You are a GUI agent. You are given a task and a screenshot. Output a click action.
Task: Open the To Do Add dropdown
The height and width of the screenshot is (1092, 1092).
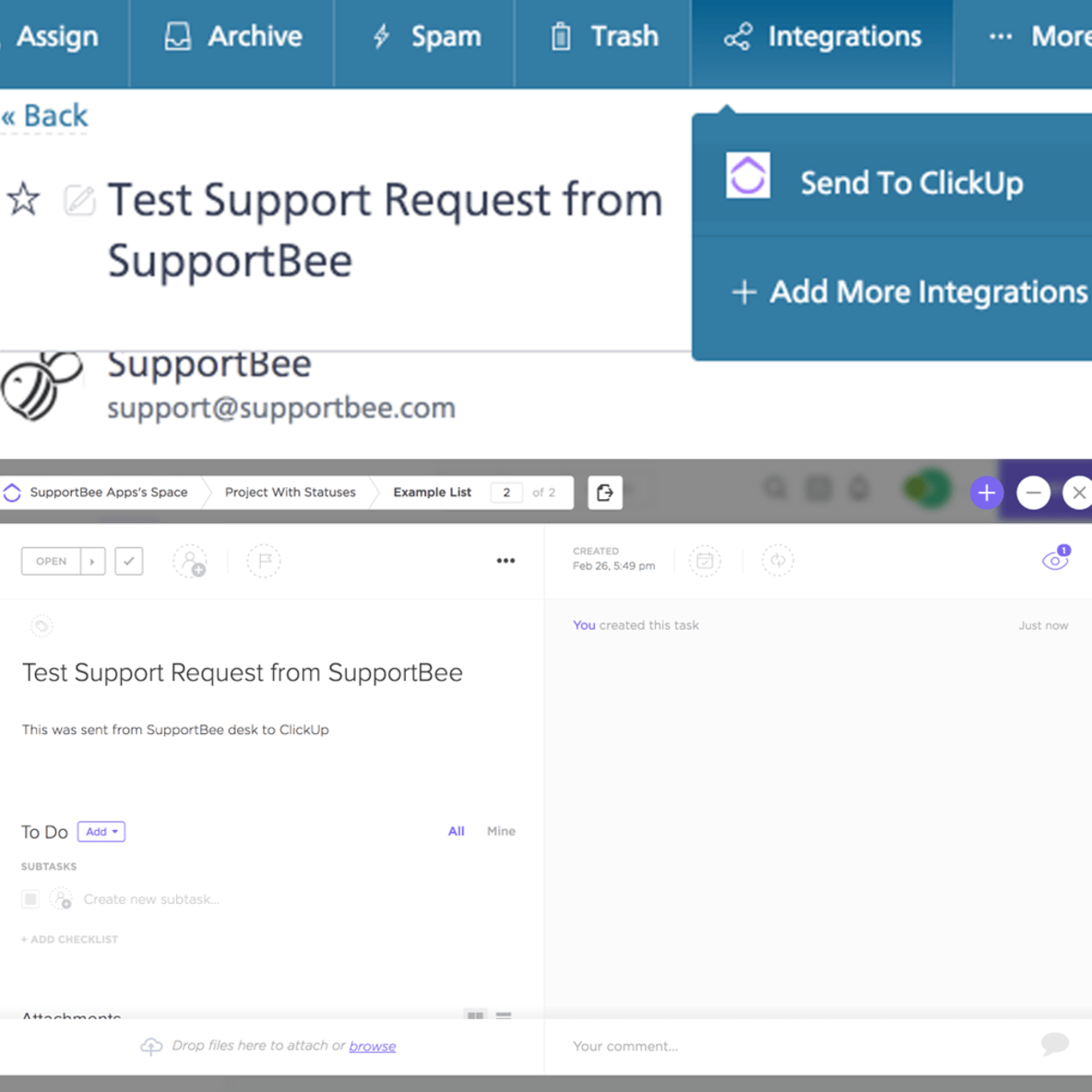coord(101,832)
